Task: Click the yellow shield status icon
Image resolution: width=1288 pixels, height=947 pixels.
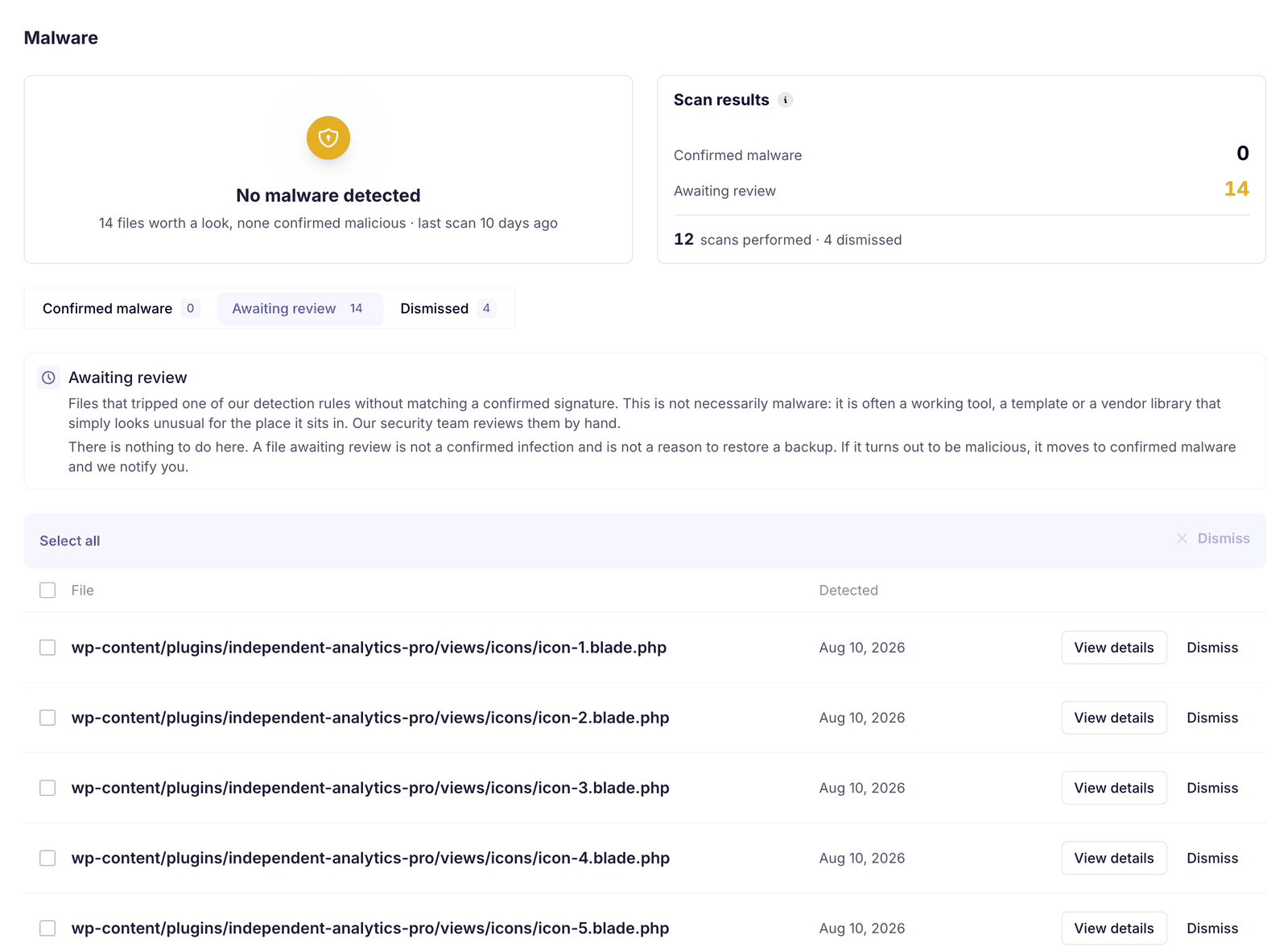Action: [328, 138]
